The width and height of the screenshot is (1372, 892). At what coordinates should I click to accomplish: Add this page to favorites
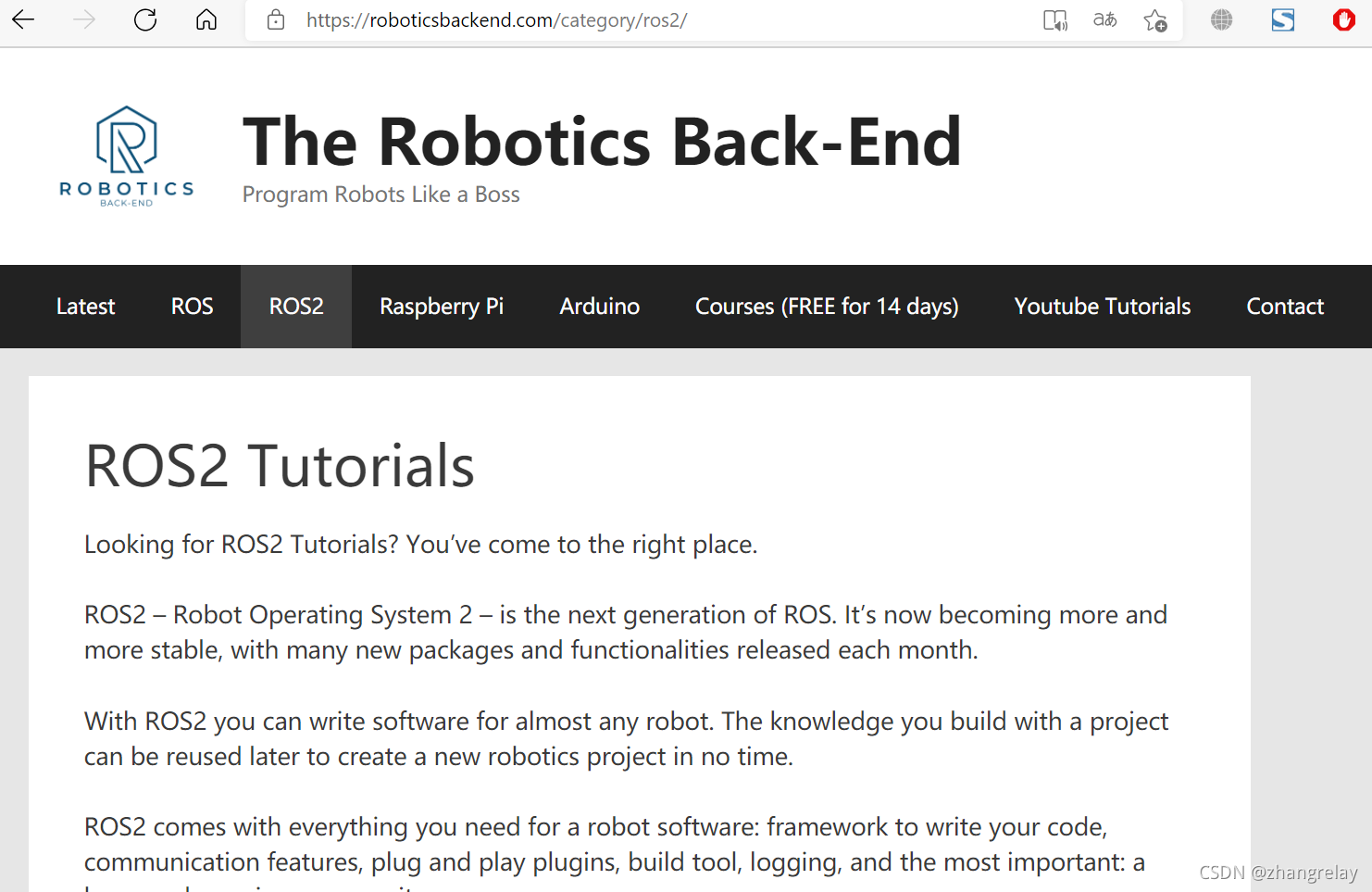1155,20
